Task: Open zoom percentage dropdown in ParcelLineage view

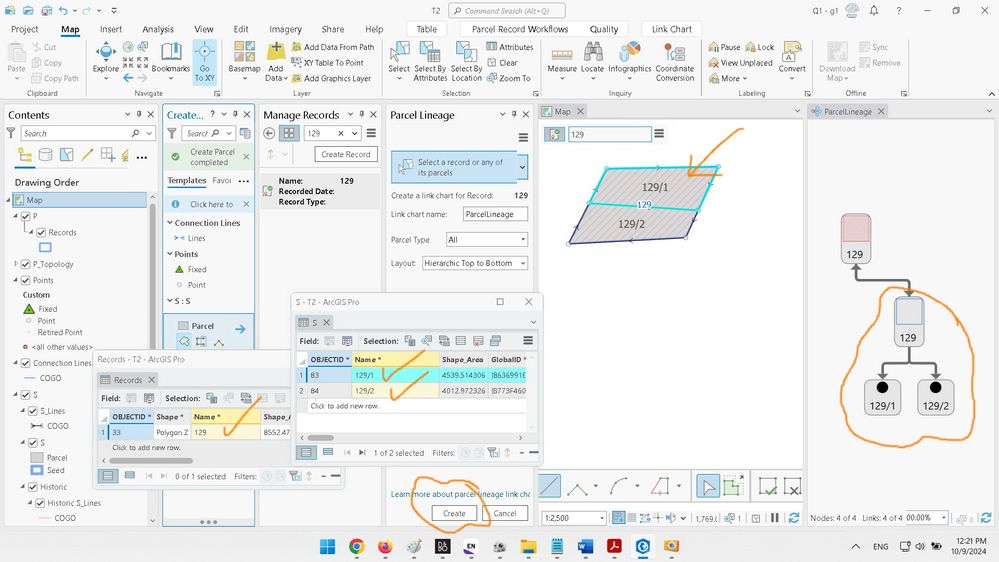Action: pyautogui.click(x=944, y=518)
